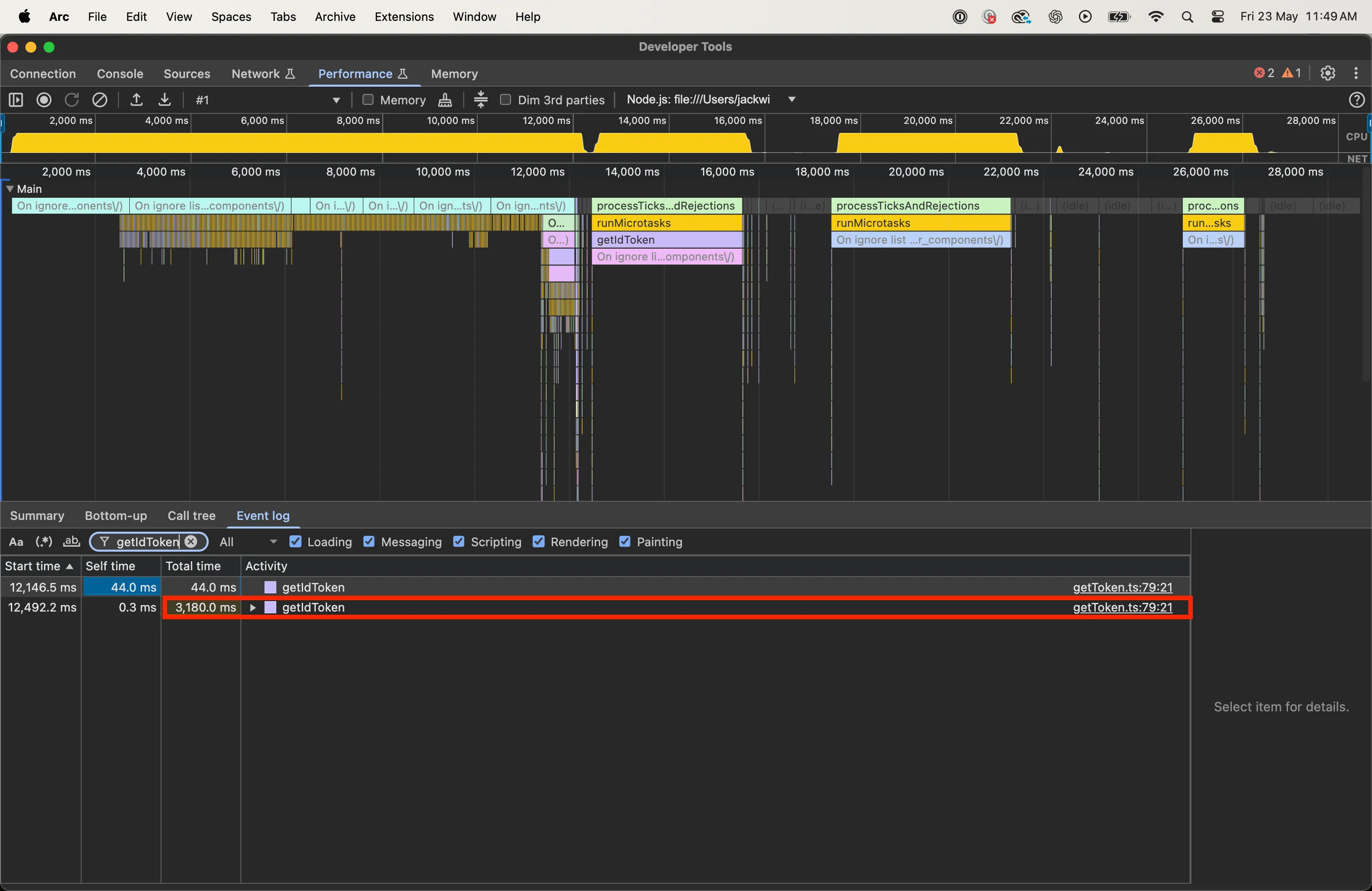1372x891 pixels.
Task: Upload a saved profile file
Action: (x=136, y=100)
